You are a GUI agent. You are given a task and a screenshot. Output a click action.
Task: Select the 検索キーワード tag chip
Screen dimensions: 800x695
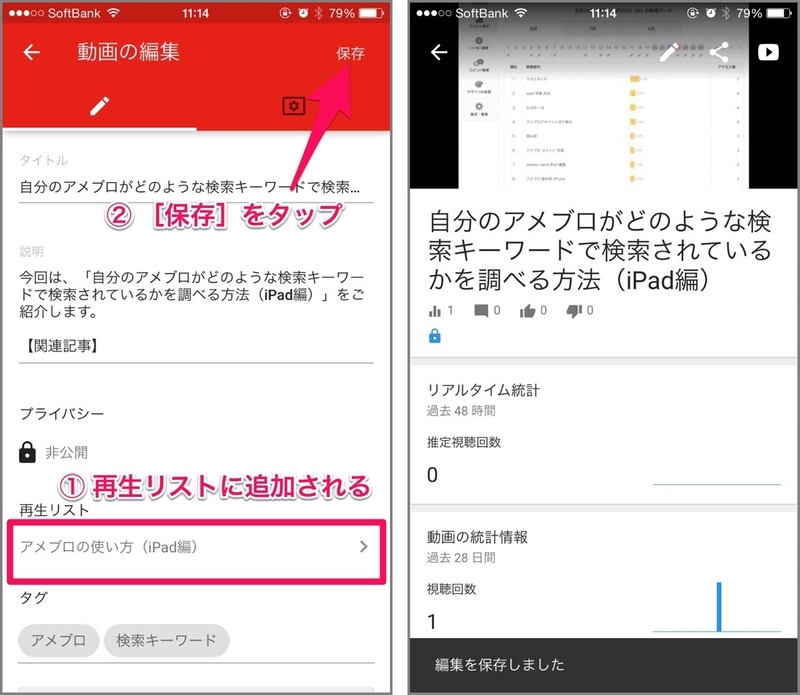(x=166, y=640)
